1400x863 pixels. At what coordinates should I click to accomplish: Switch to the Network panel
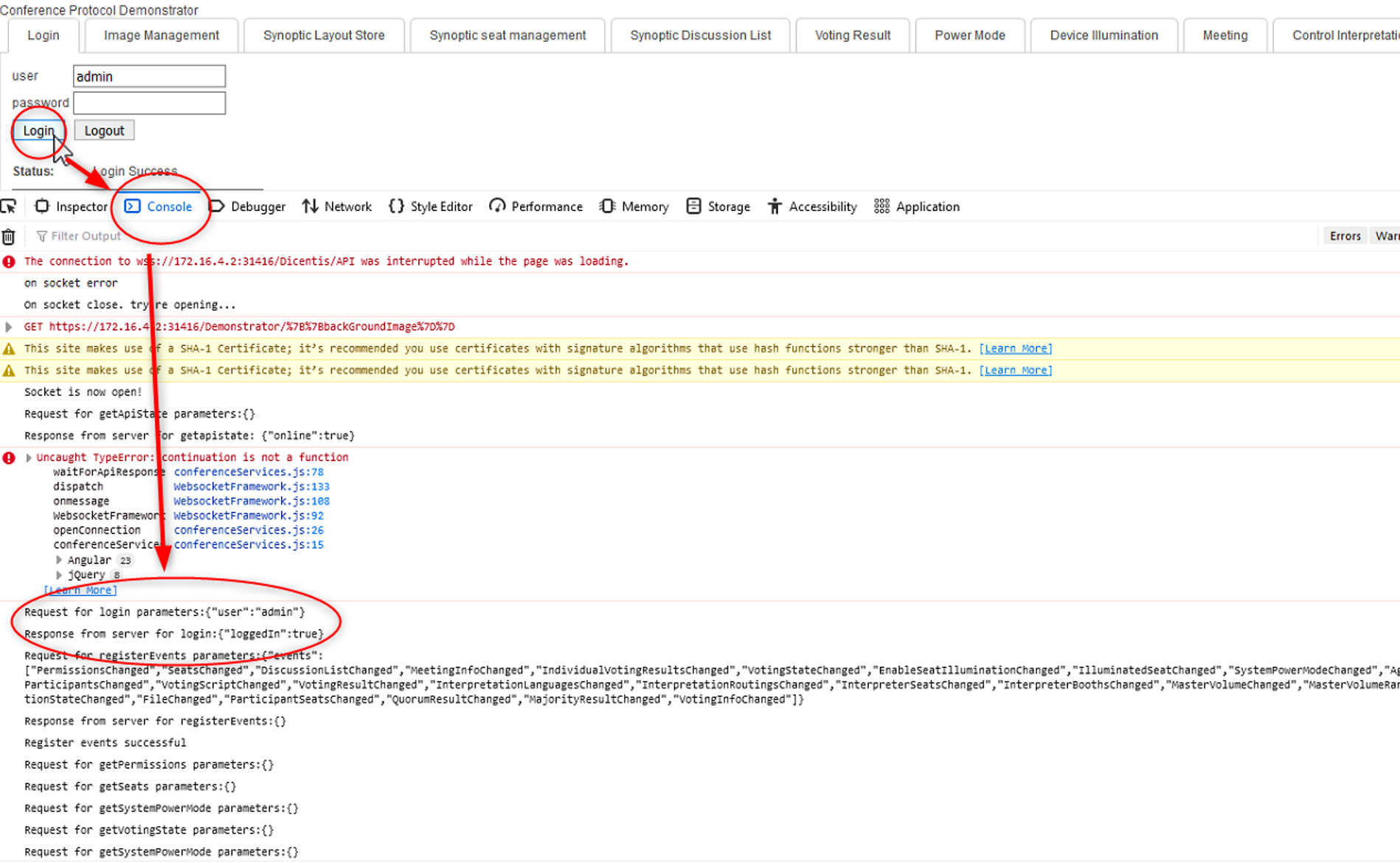[337, 207]
